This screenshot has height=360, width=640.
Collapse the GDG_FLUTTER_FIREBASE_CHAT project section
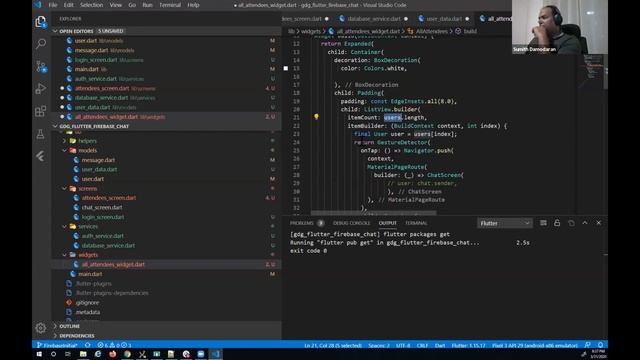point(56,126)
